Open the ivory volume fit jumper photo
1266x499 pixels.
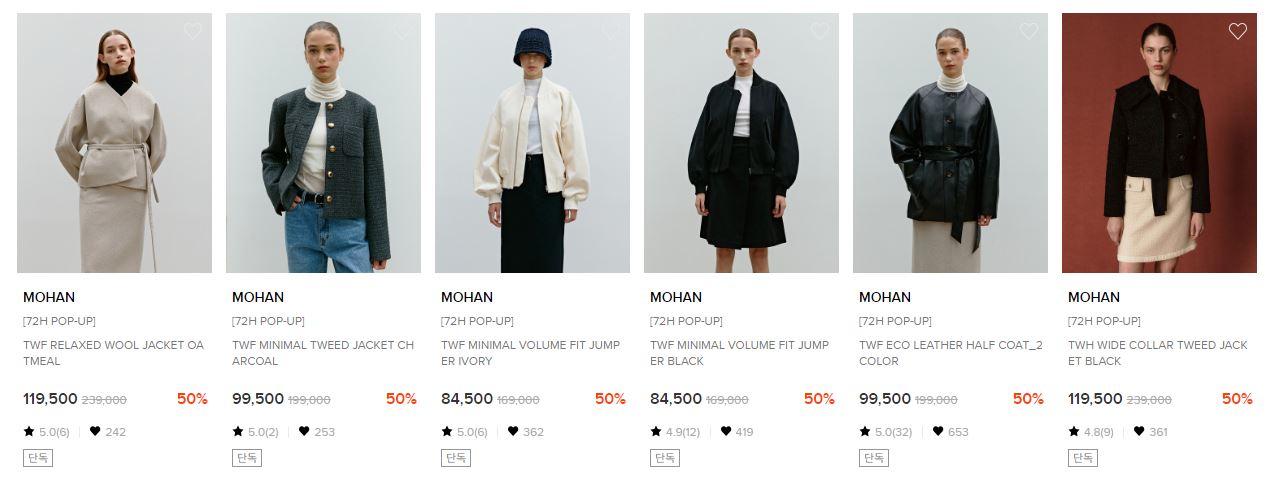pos(532,143)
